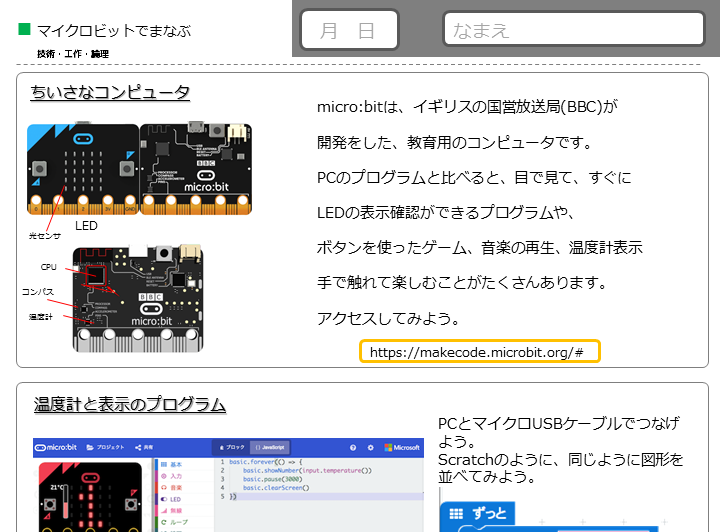Select the 音楽 block category

(x=171, y=487)
